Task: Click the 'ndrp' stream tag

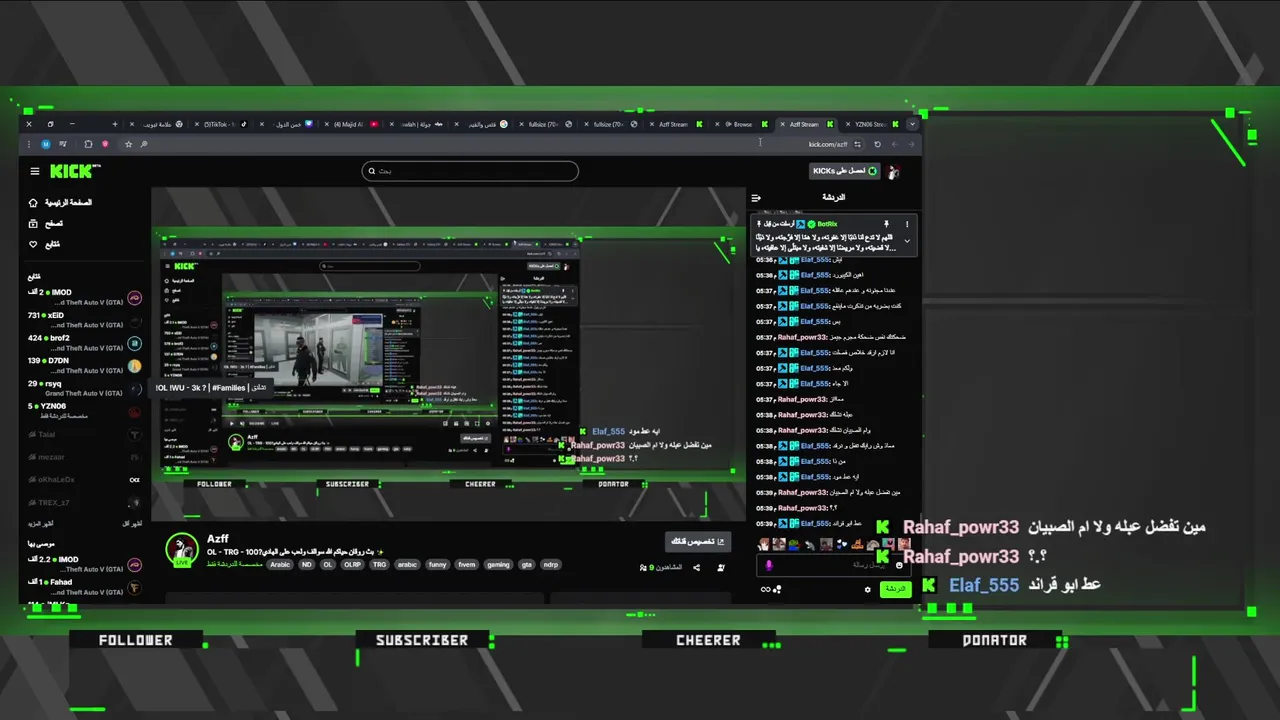Action: pyautogui.click(x=549, y=565)
